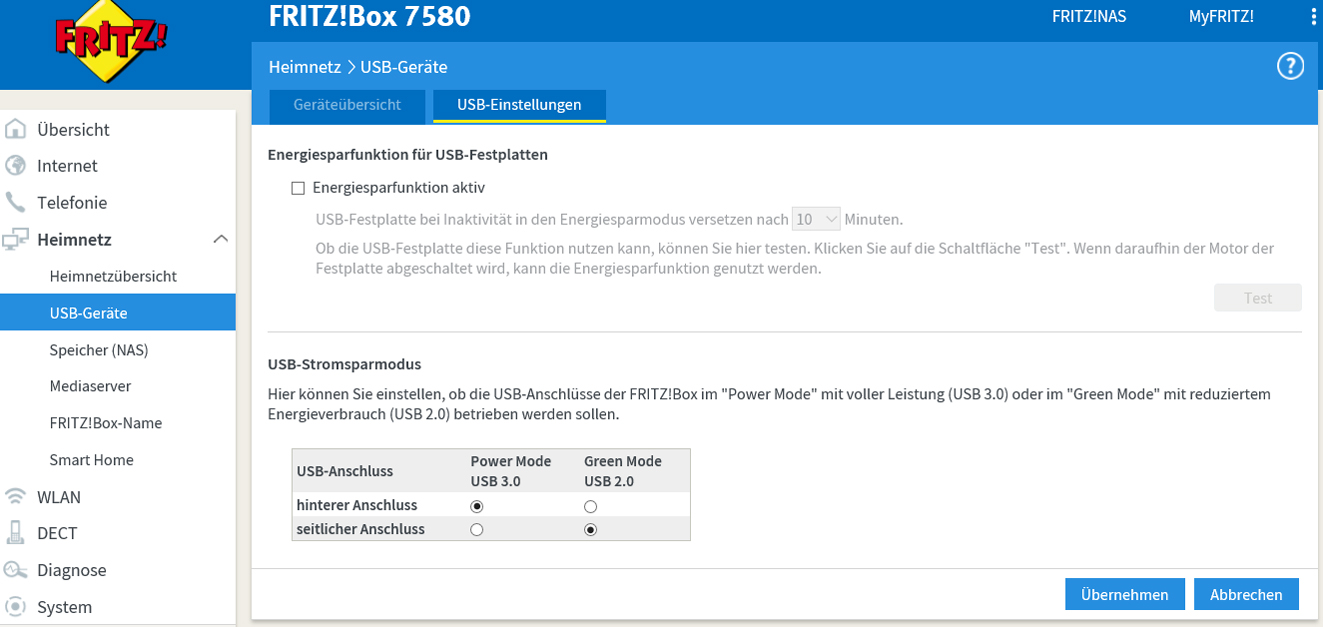Viewport: 1323px width, 627px height.
Task: Click the Übernehmen button
Action: 1125,594
